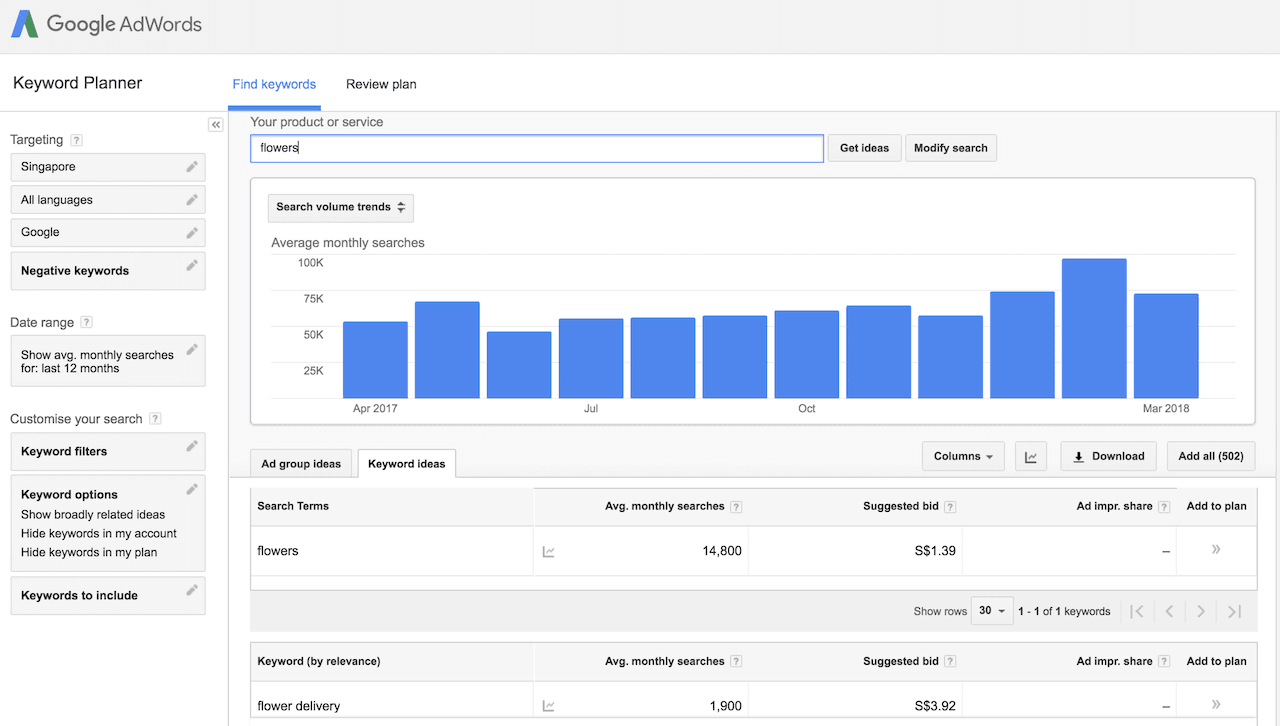The height and width of the screenshot is (726, 1280).
Task: Click the flower delivery keyword
Action: point(299,706)
